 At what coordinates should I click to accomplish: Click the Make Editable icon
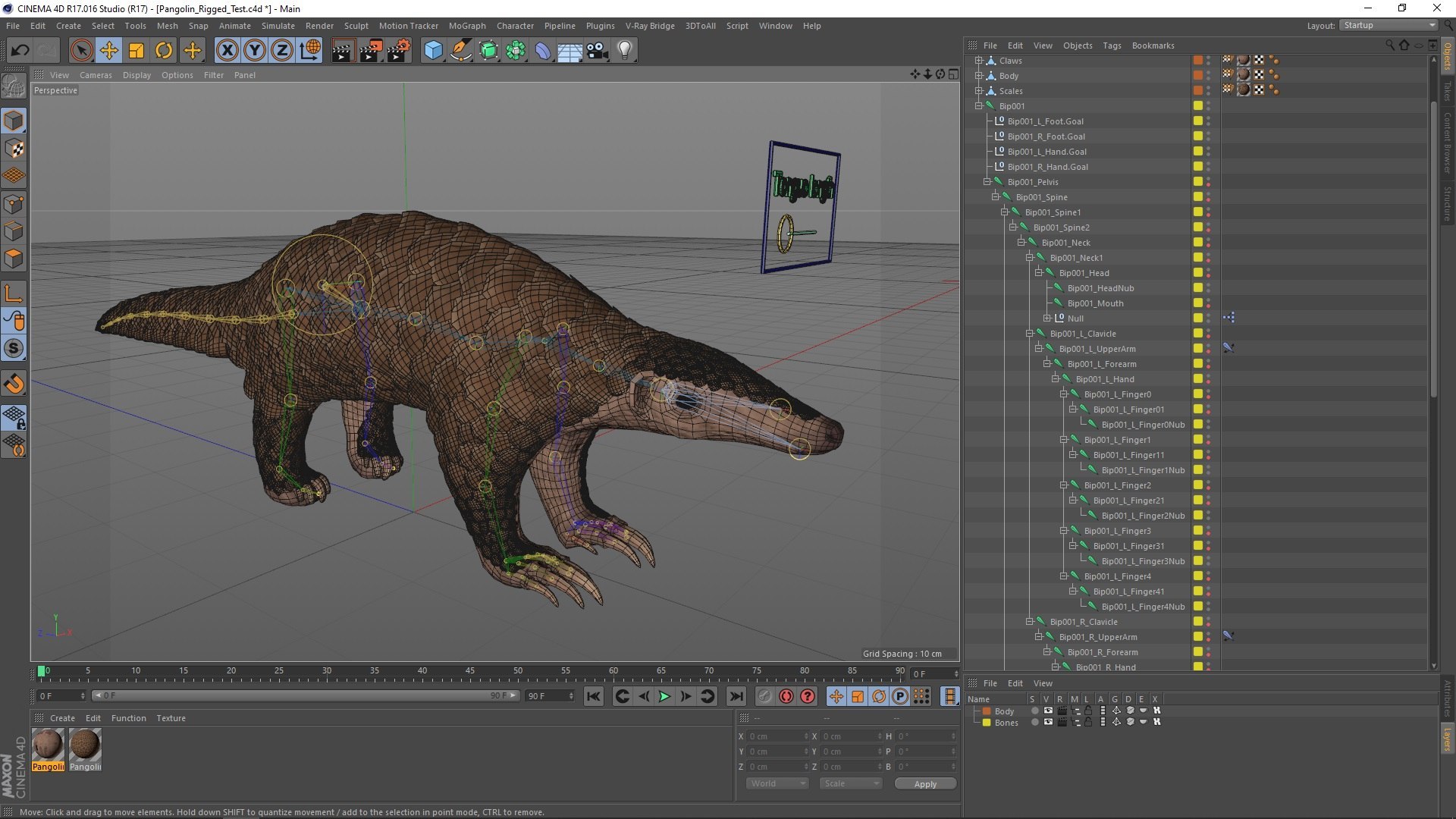[14, 86]
